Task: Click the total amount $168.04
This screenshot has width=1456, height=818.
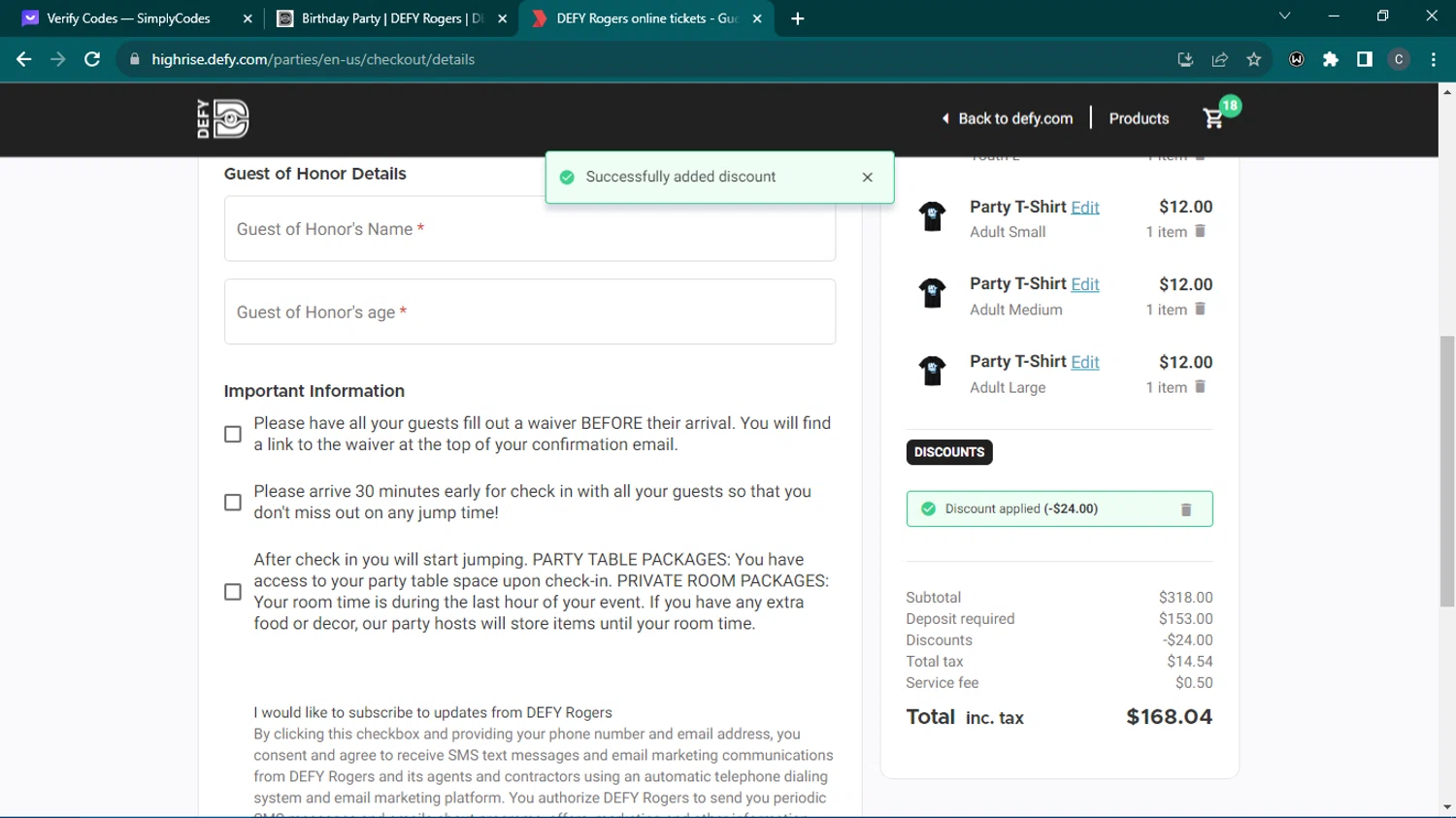Action: click(x=1169, y=717)
